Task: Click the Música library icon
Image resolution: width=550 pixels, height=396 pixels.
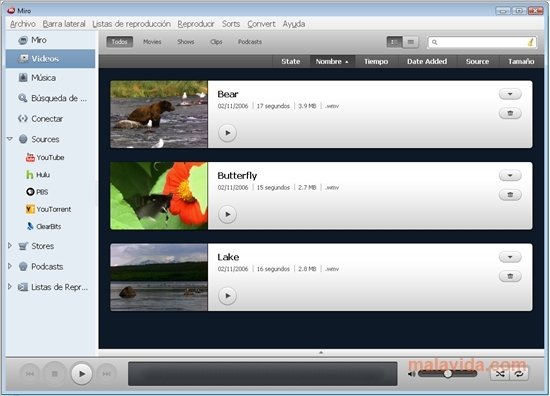Action: coord(23,78)
